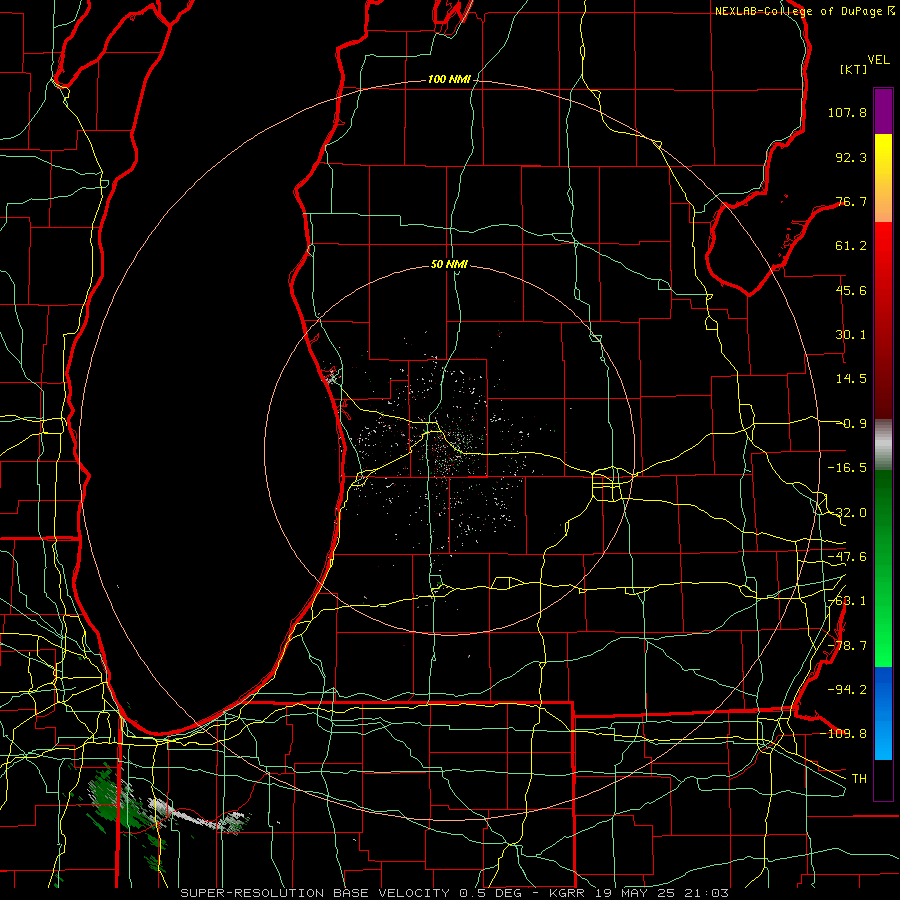The width and height of the screenshot is (900, 900).
Task: Click the 76.7 scale value
Action: click(x=851, y=201)
